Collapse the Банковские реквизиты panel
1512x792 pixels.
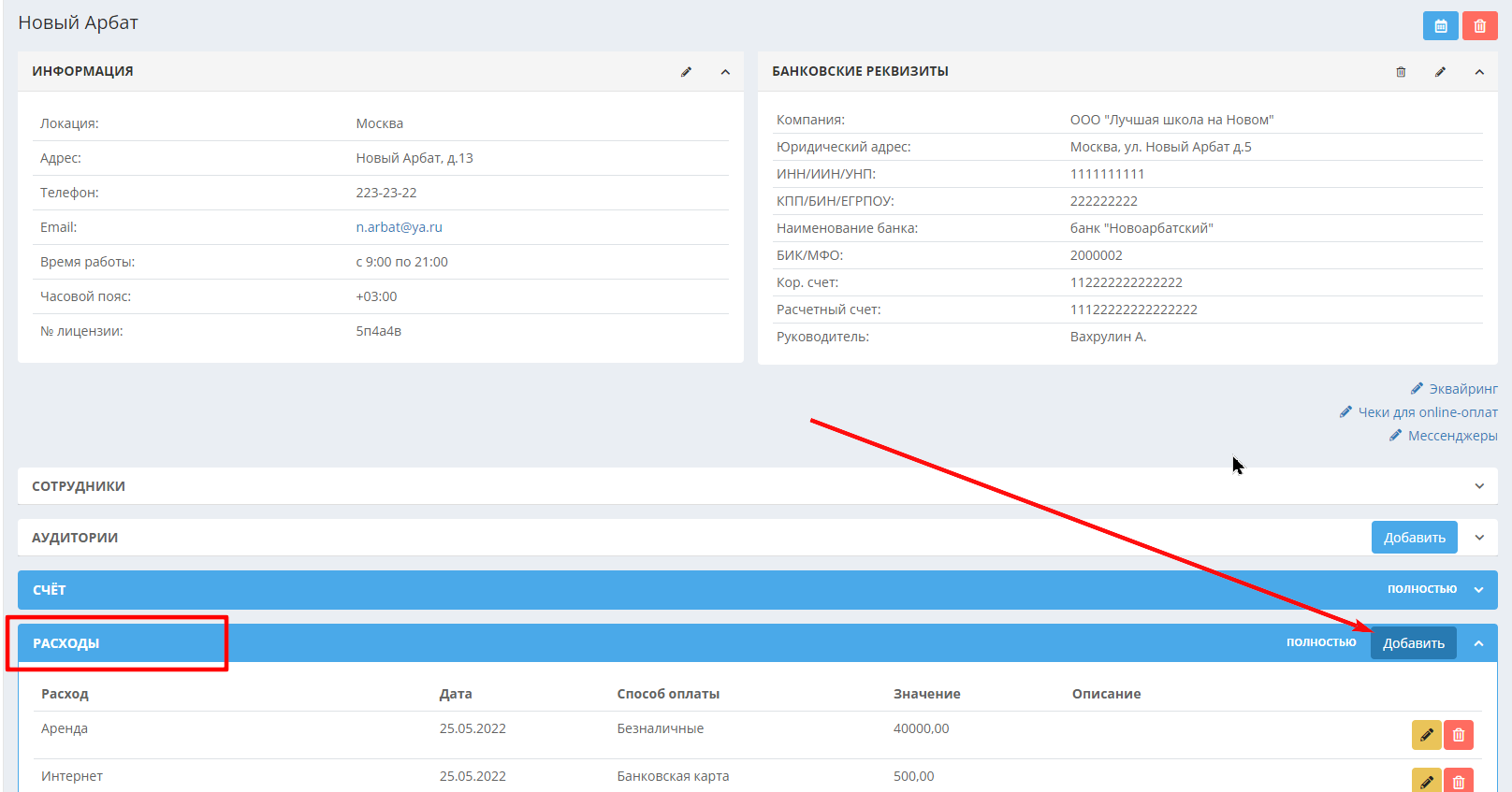tap(1479, 72)
